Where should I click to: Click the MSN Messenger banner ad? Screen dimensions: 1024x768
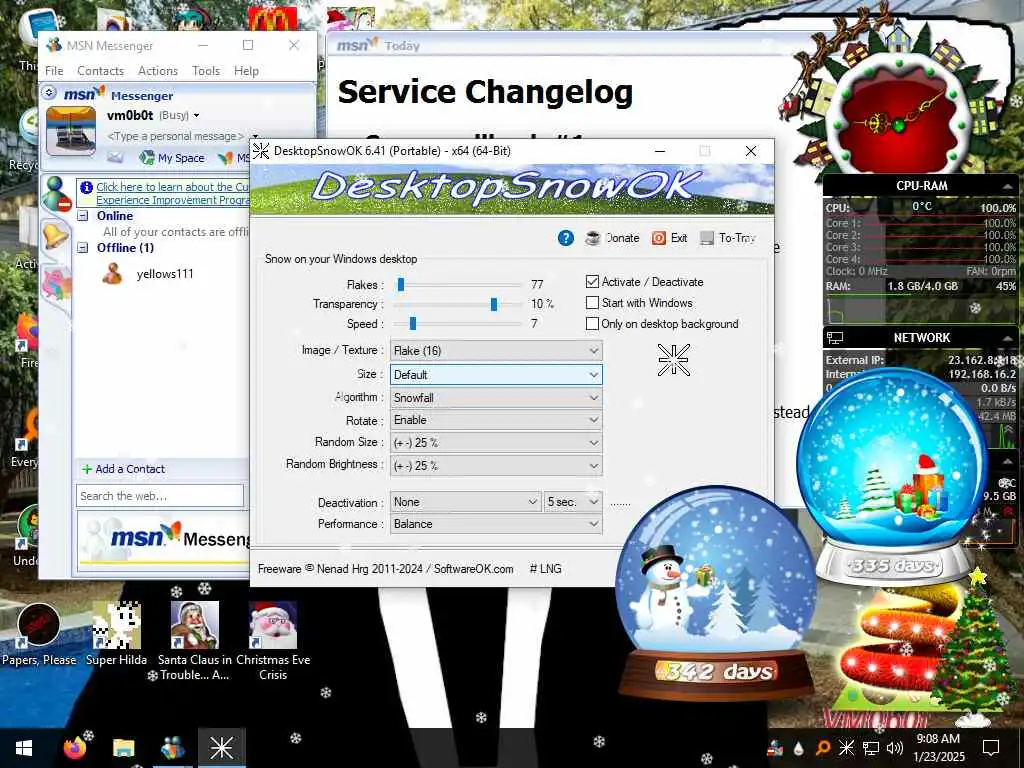(x=165, y=539)
